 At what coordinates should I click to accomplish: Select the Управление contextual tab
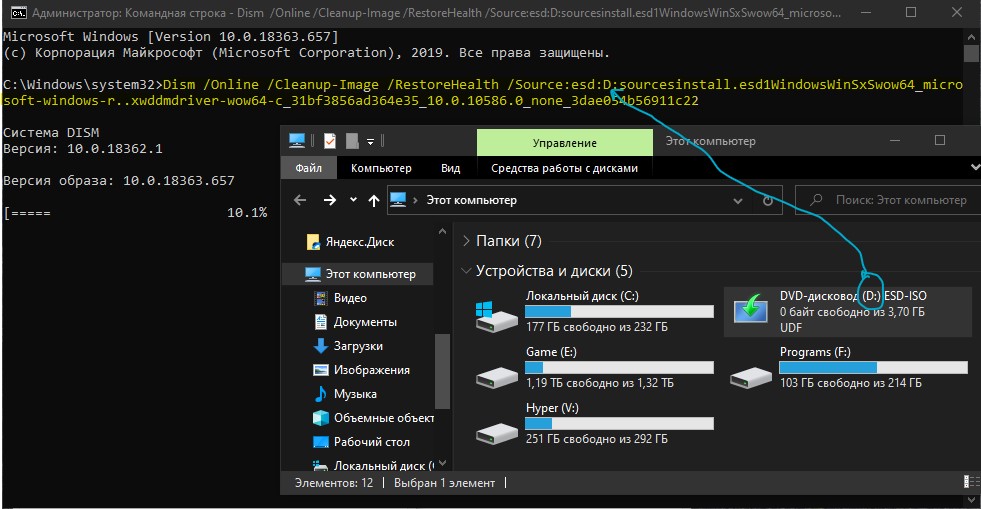[564, 143]
